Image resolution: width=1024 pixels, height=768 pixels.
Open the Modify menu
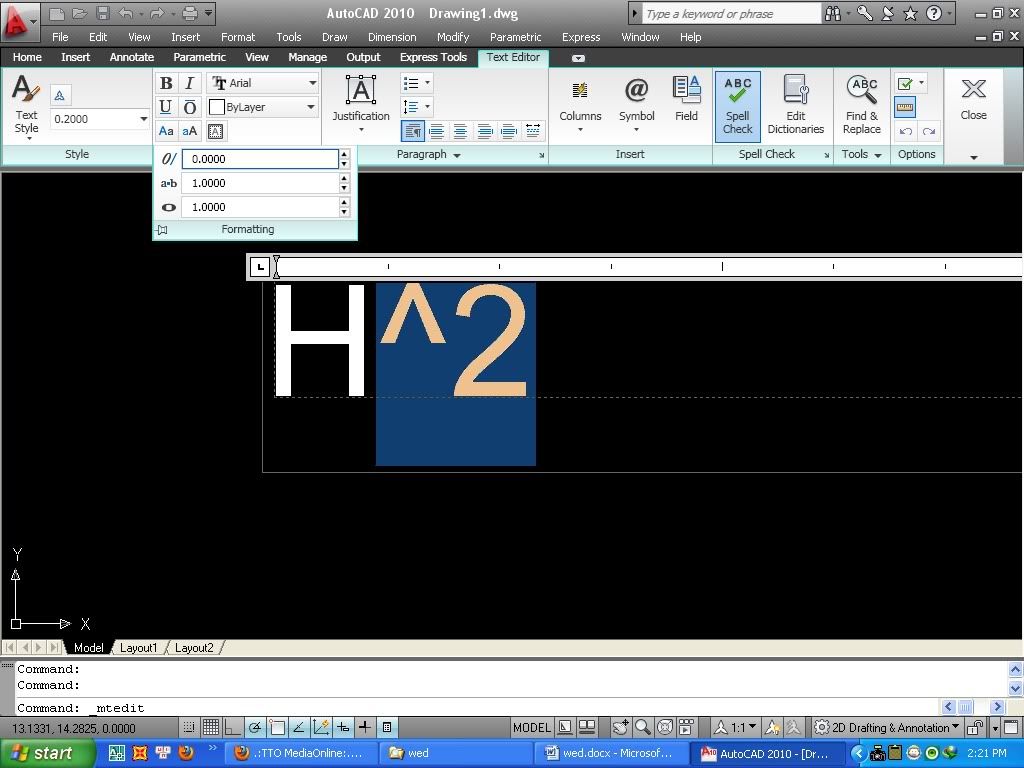click(x=453, y=37)
